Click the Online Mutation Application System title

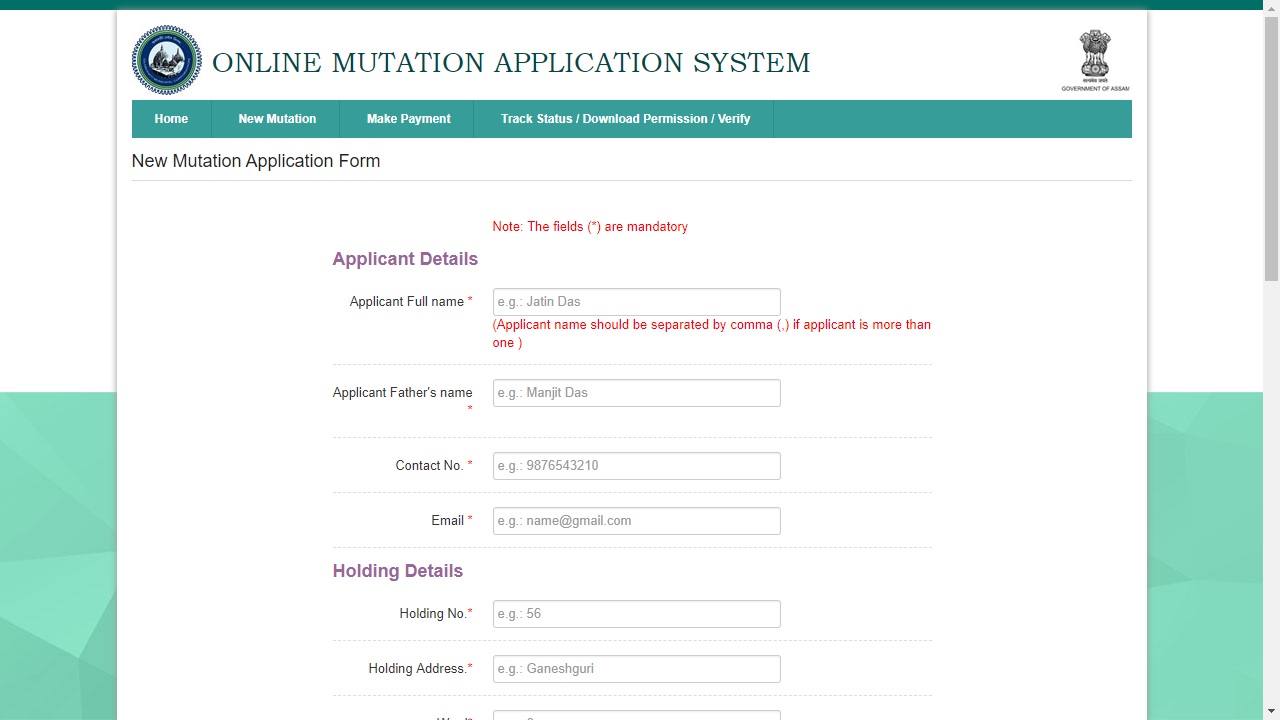511,63
